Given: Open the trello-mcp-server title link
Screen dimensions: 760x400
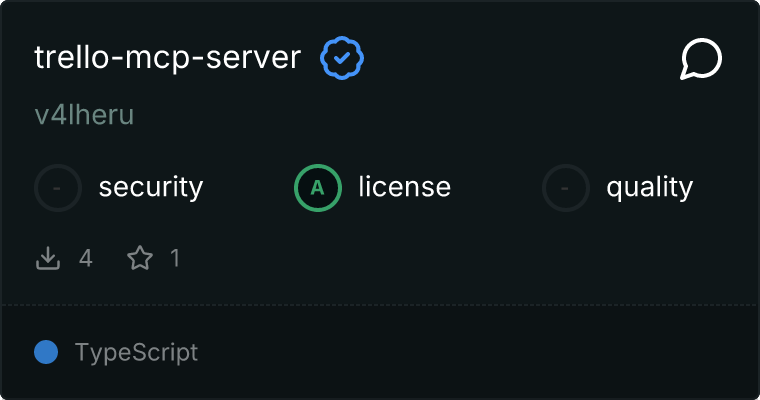Looking at the screenshot, I should pyautogui.click(x=167, y=58).
